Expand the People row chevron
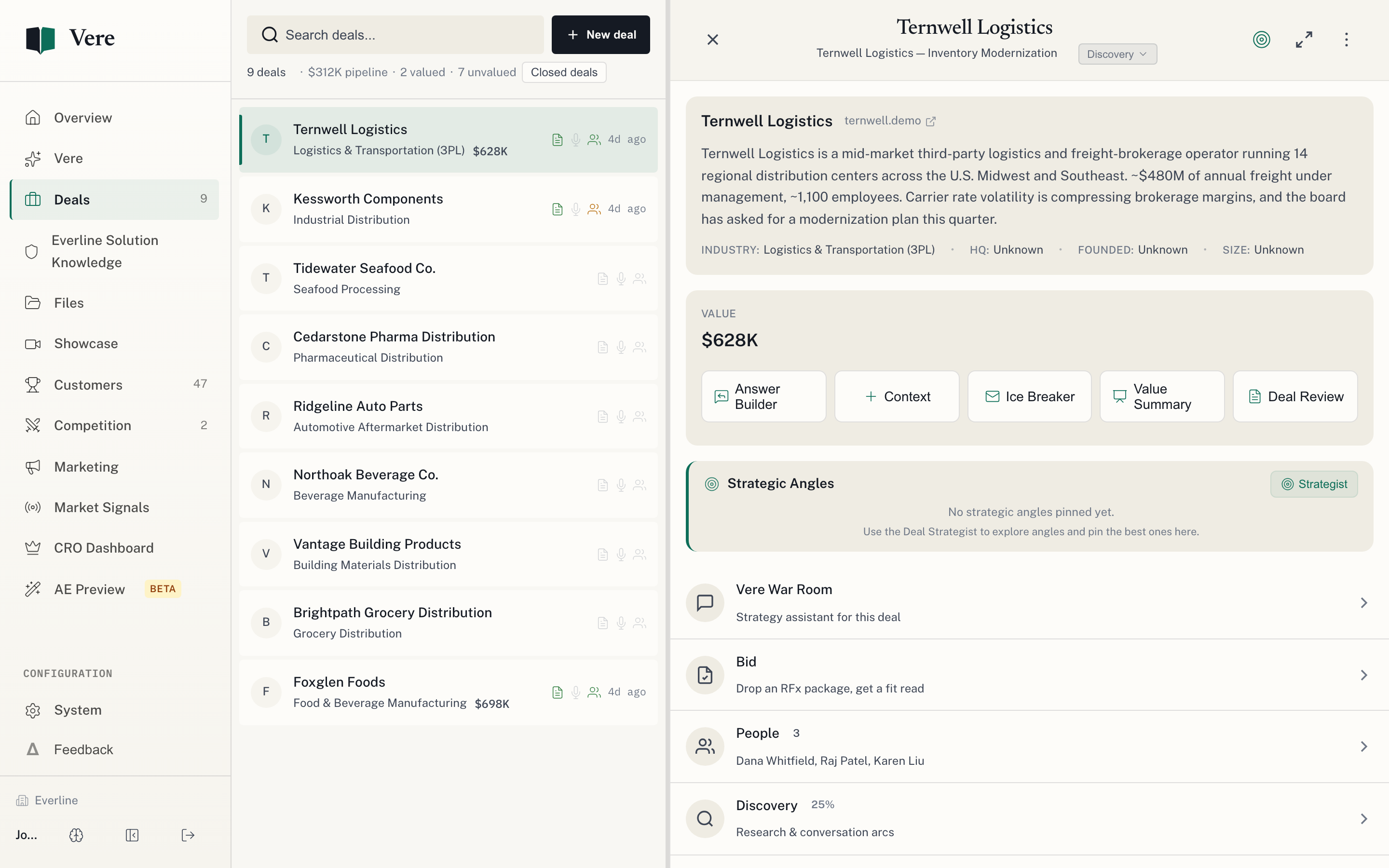Viewport: 1389px width, 868px height. [x=1364, y=746]
